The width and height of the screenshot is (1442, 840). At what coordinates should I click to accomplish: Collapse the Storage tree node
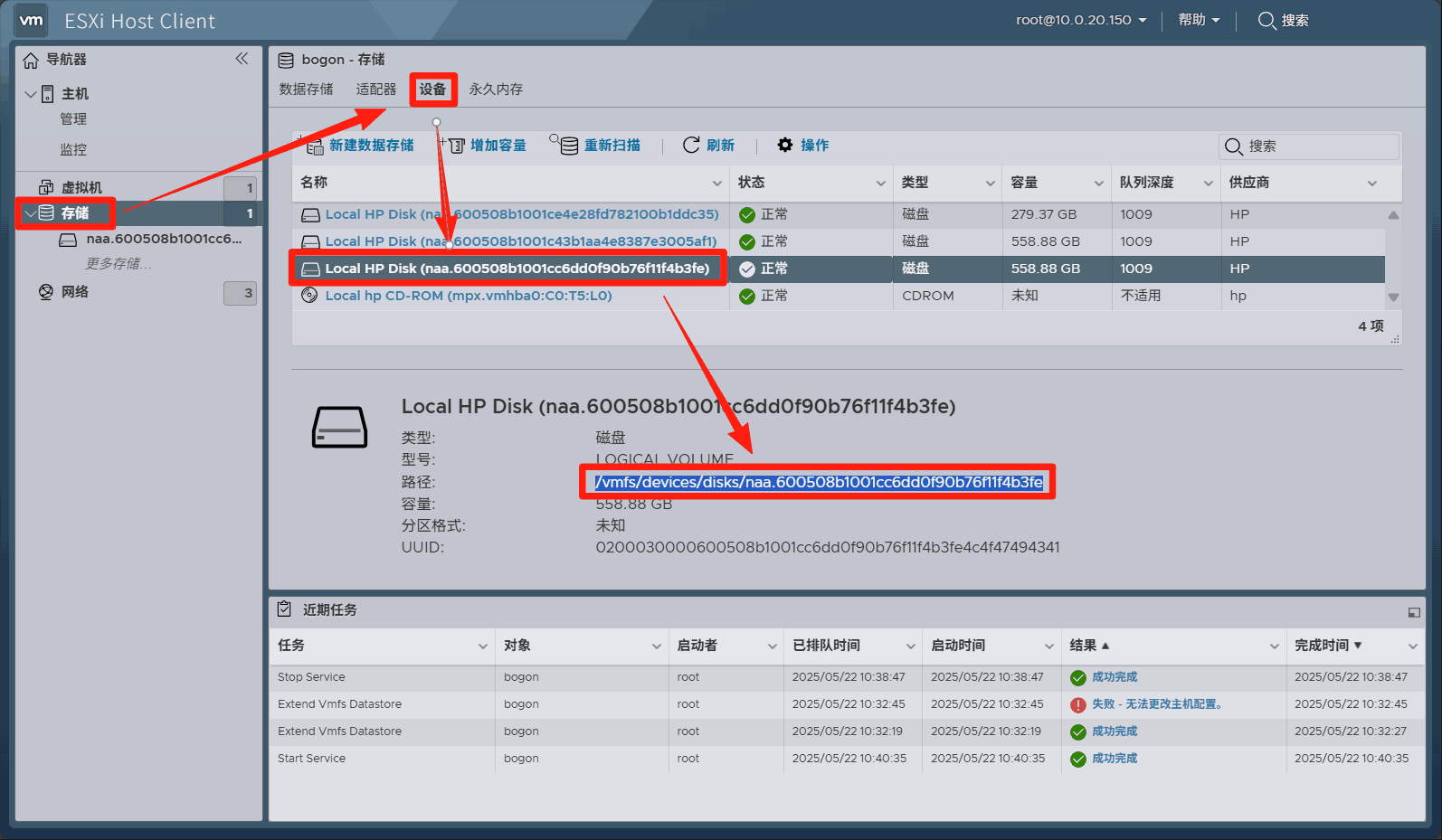(31, 213)
